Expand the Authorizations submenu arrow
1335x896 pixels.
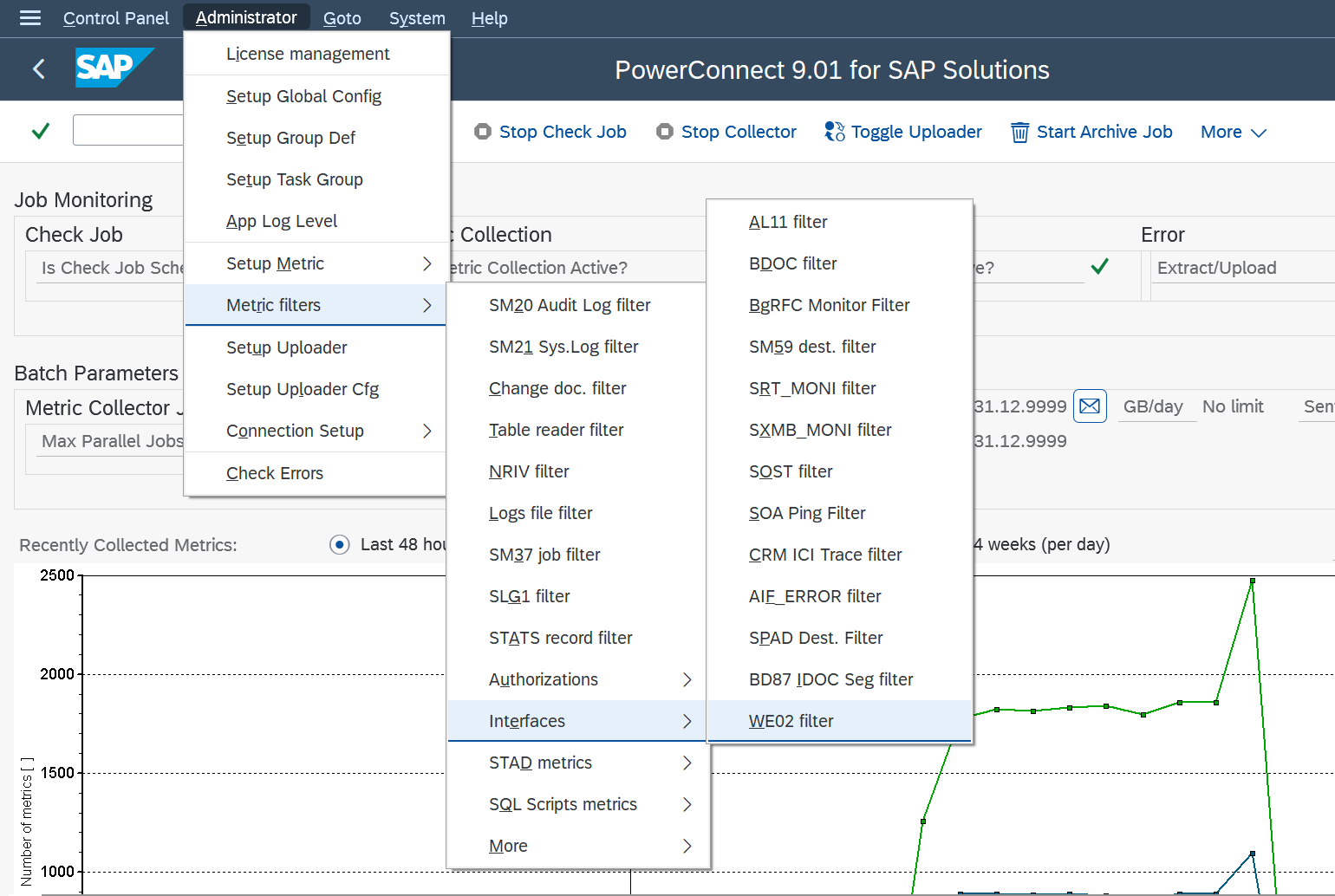point(687,679)
